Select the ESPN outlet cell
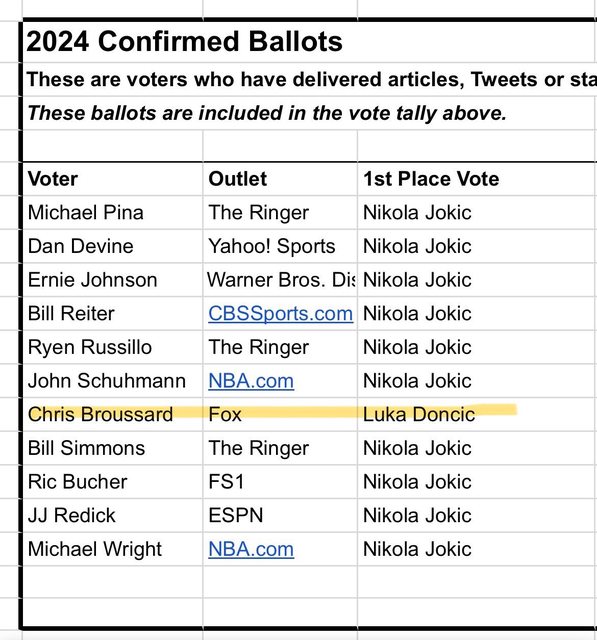The image size is (597, 640). tap(280, 515)
